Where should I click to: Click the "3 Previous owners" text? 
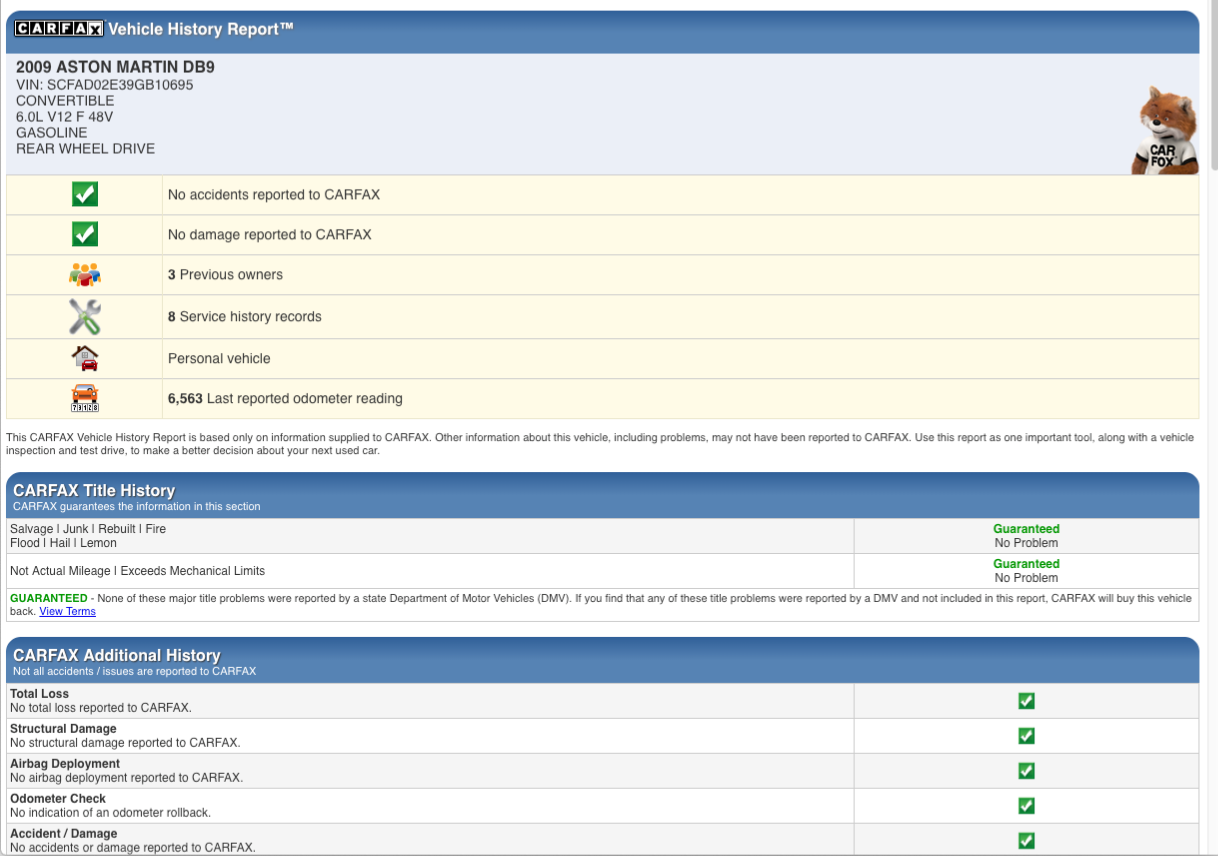point(225,275)
